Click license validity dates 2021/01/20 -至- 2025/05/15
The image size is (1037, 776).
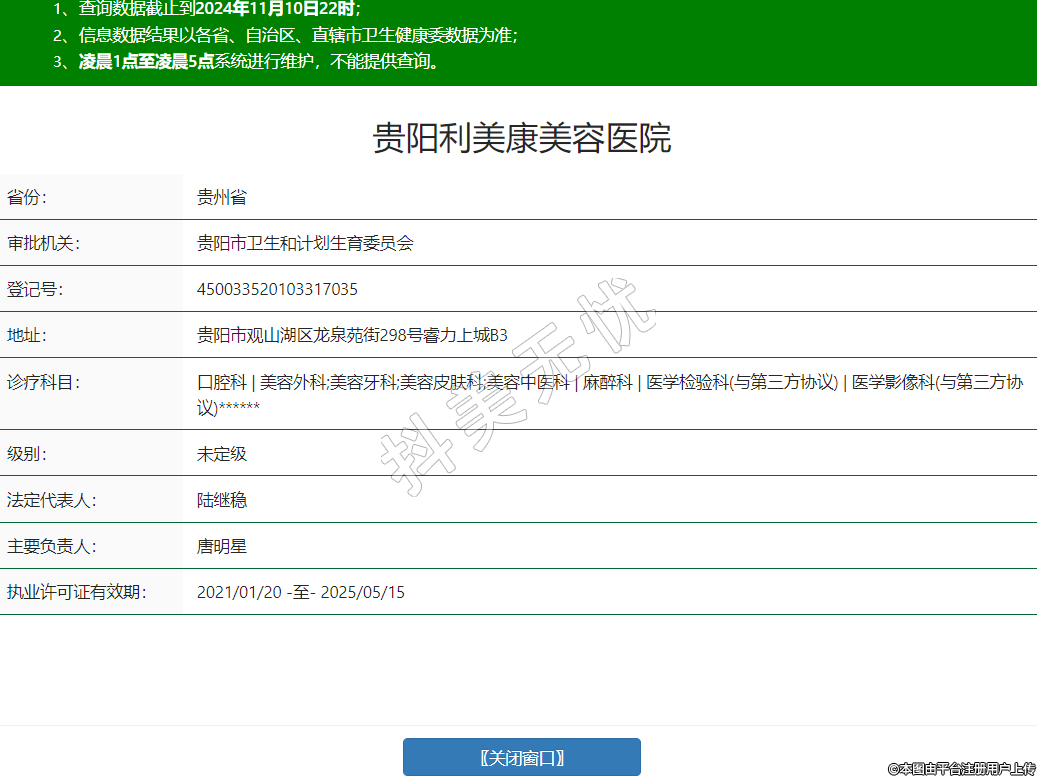(x=300, y=592)
